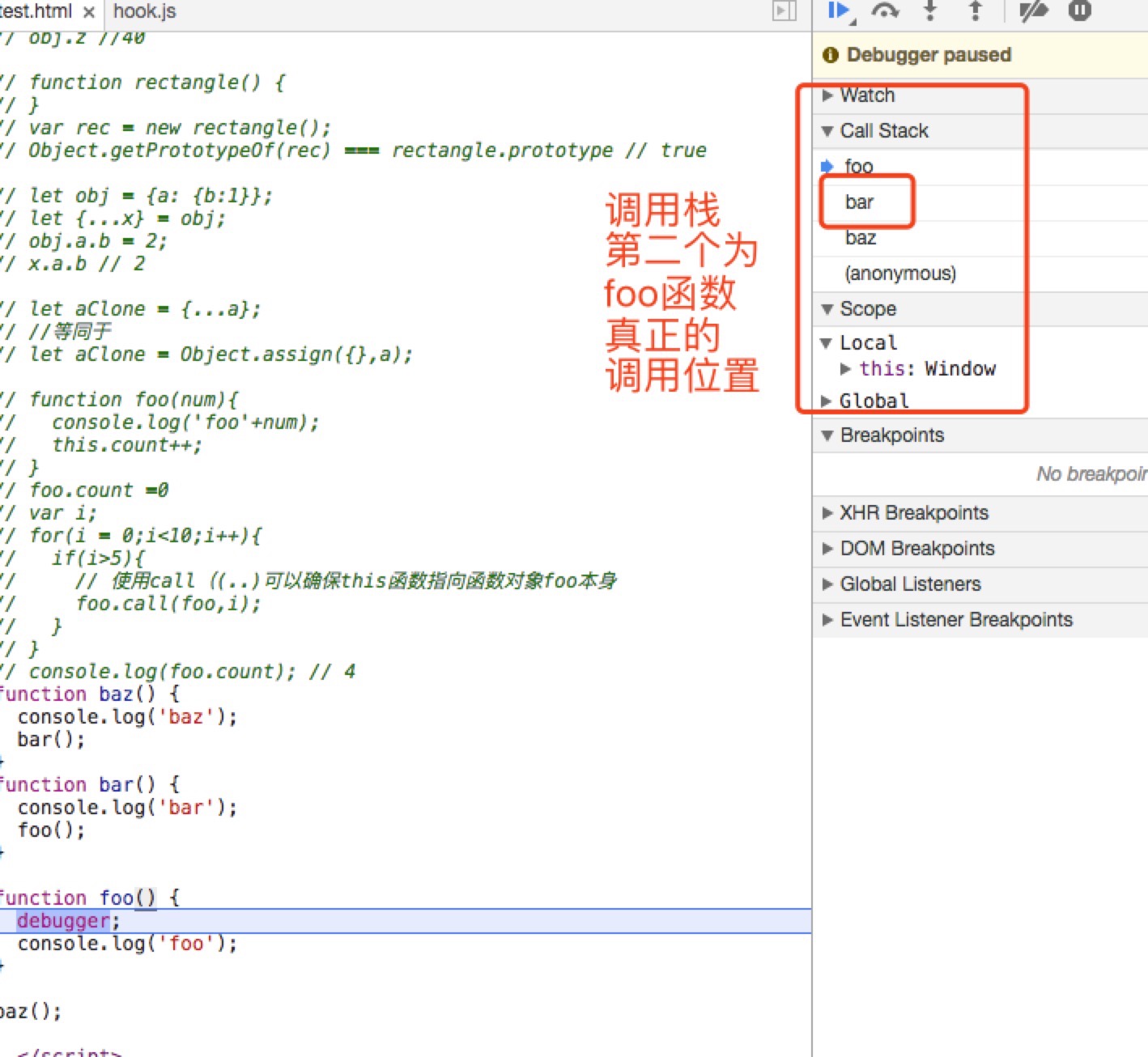This screenshot has width=1148, height=1057.
Task: Select the (anonymous) call stack frame
Action: [x=980, y=274]
